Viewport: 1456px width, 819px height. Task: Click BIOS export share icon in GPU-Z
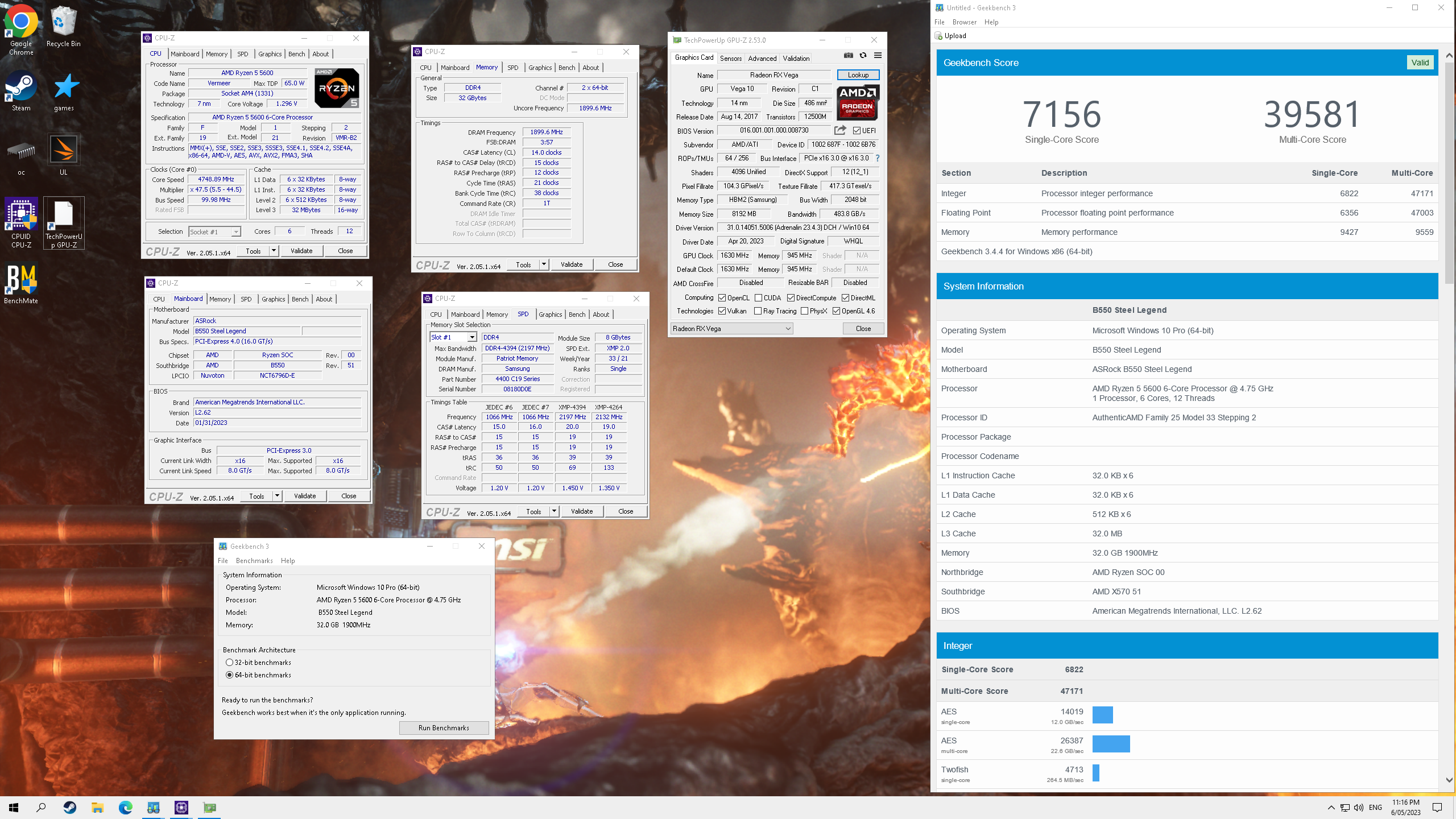pyautogui.click(x=840, y=130)
